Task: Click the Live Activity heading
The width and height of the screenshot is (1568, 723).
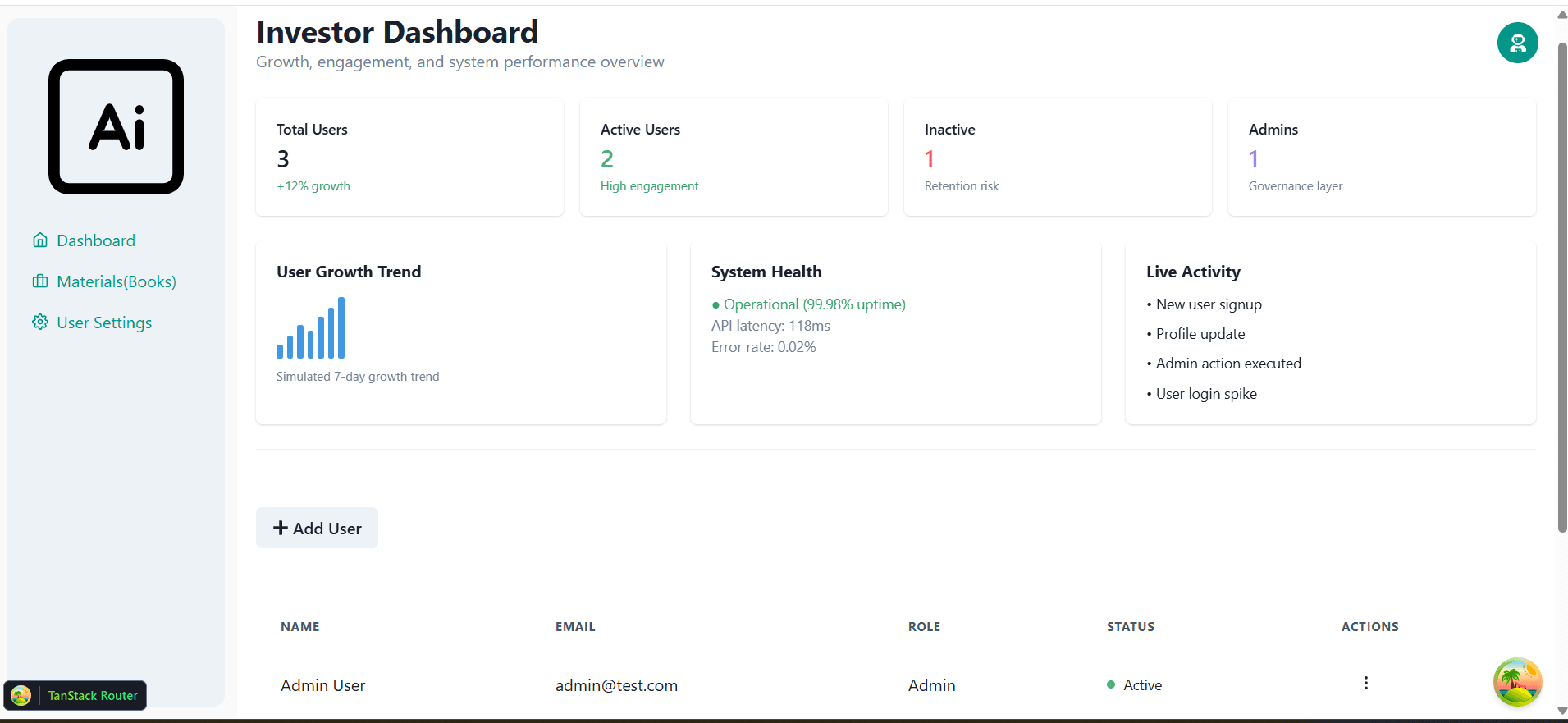Action: coord(1193,272)
